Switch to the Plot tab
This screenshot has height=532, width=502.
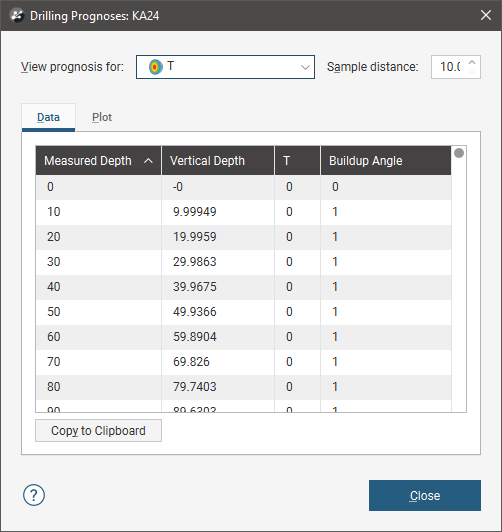[102, 117]
